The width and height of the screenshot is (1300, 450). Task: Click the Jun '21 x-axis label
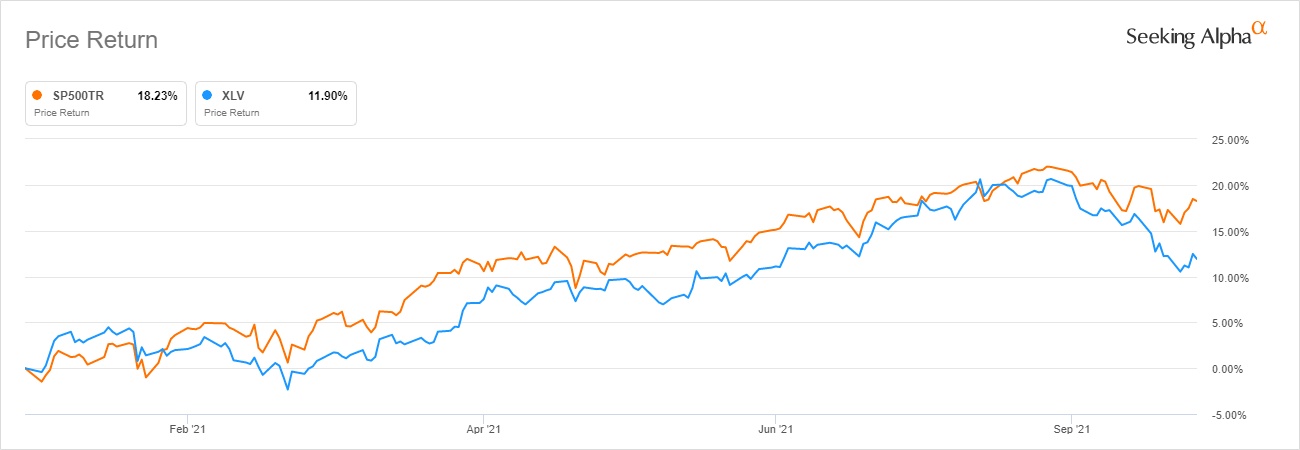coord(777,430)
